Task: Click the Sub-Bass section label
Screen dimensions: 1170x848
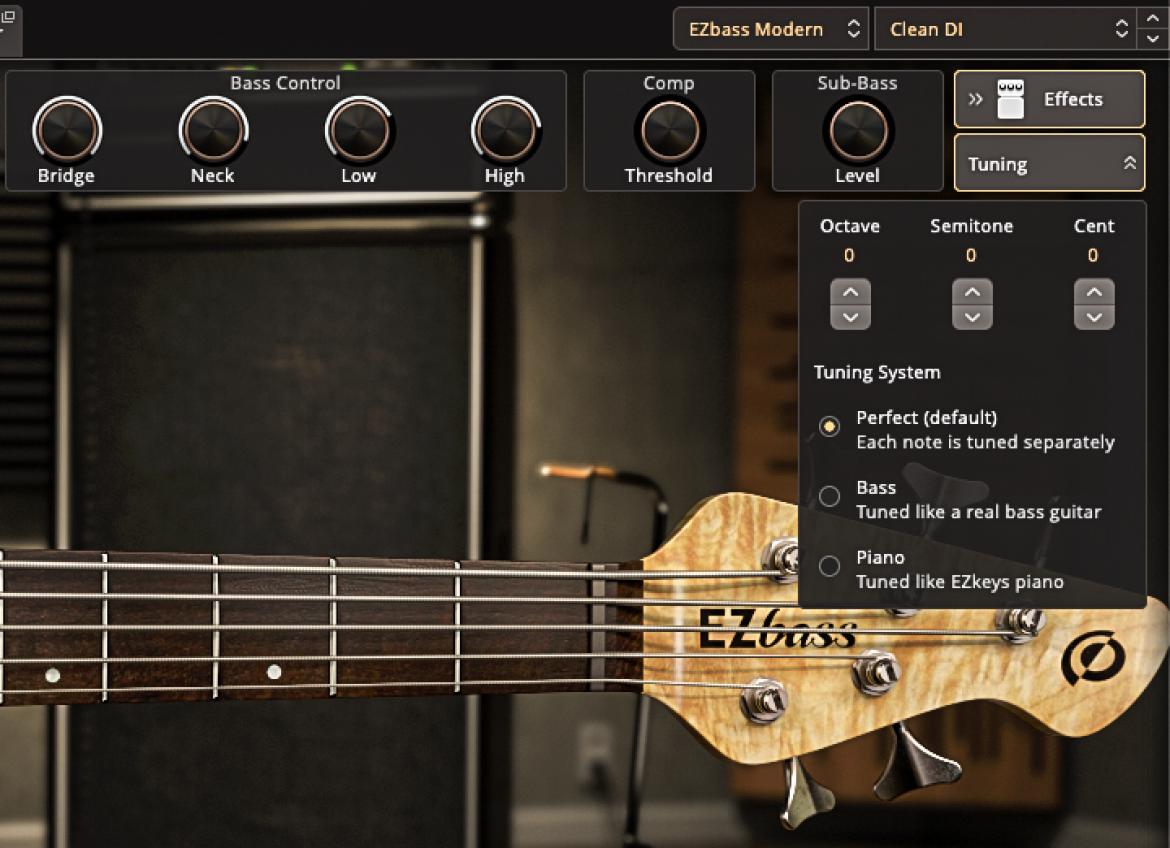Action: [x=857, y=83]
